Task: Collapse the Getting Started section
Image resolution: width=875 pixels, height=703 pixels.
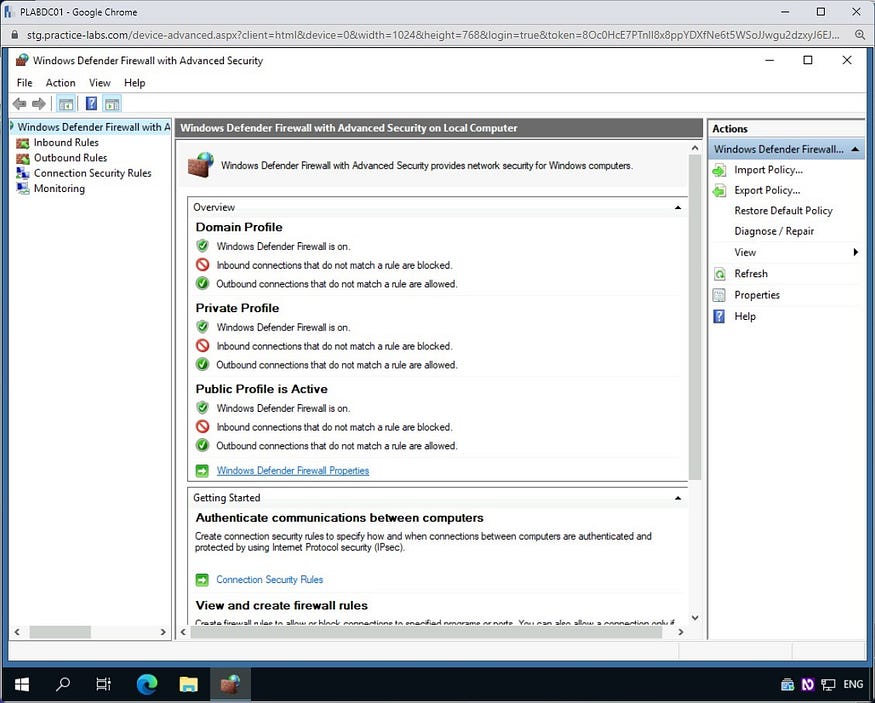Action: point(678,498)
